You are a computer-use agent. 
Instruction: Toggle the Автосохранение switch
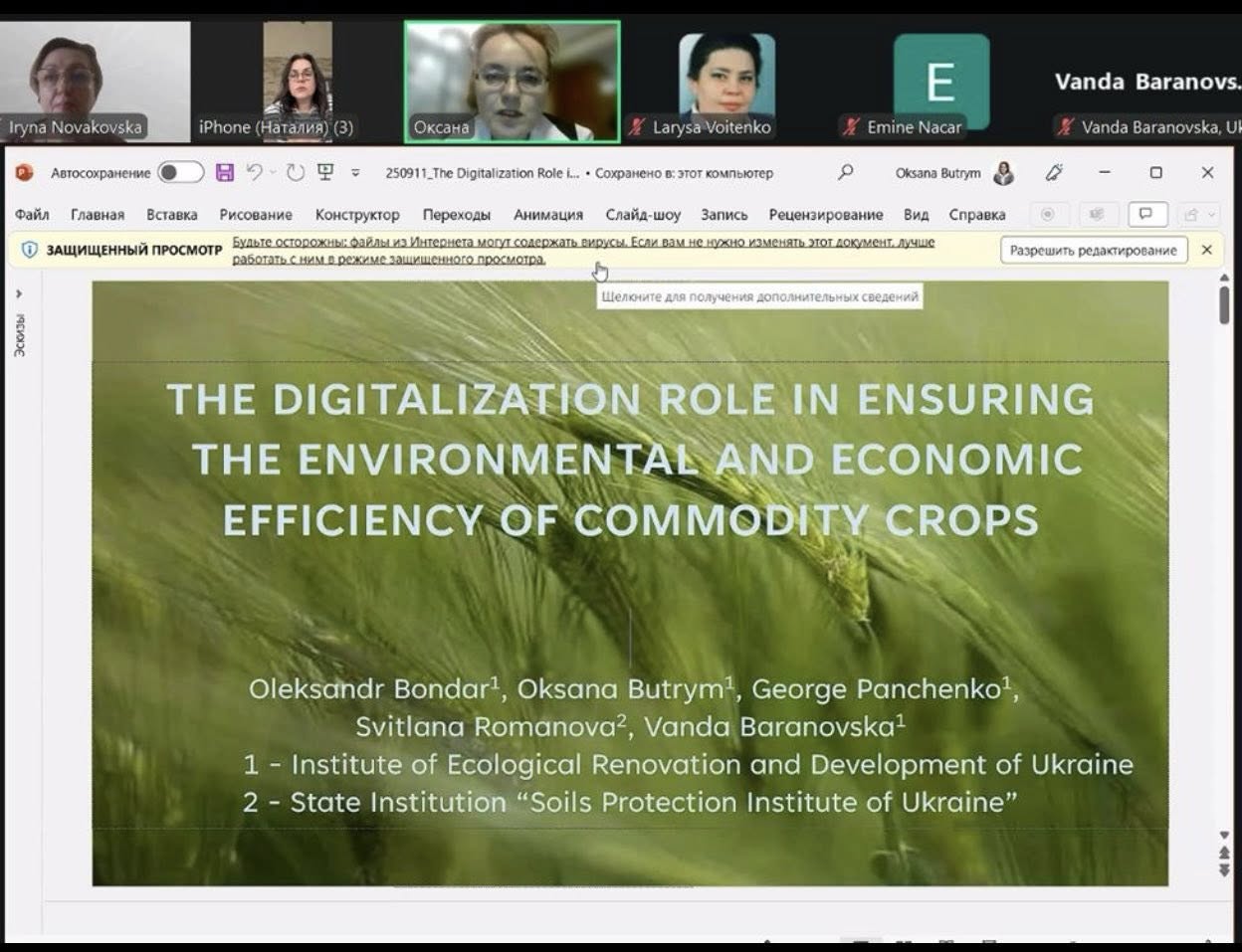(180, 173)
